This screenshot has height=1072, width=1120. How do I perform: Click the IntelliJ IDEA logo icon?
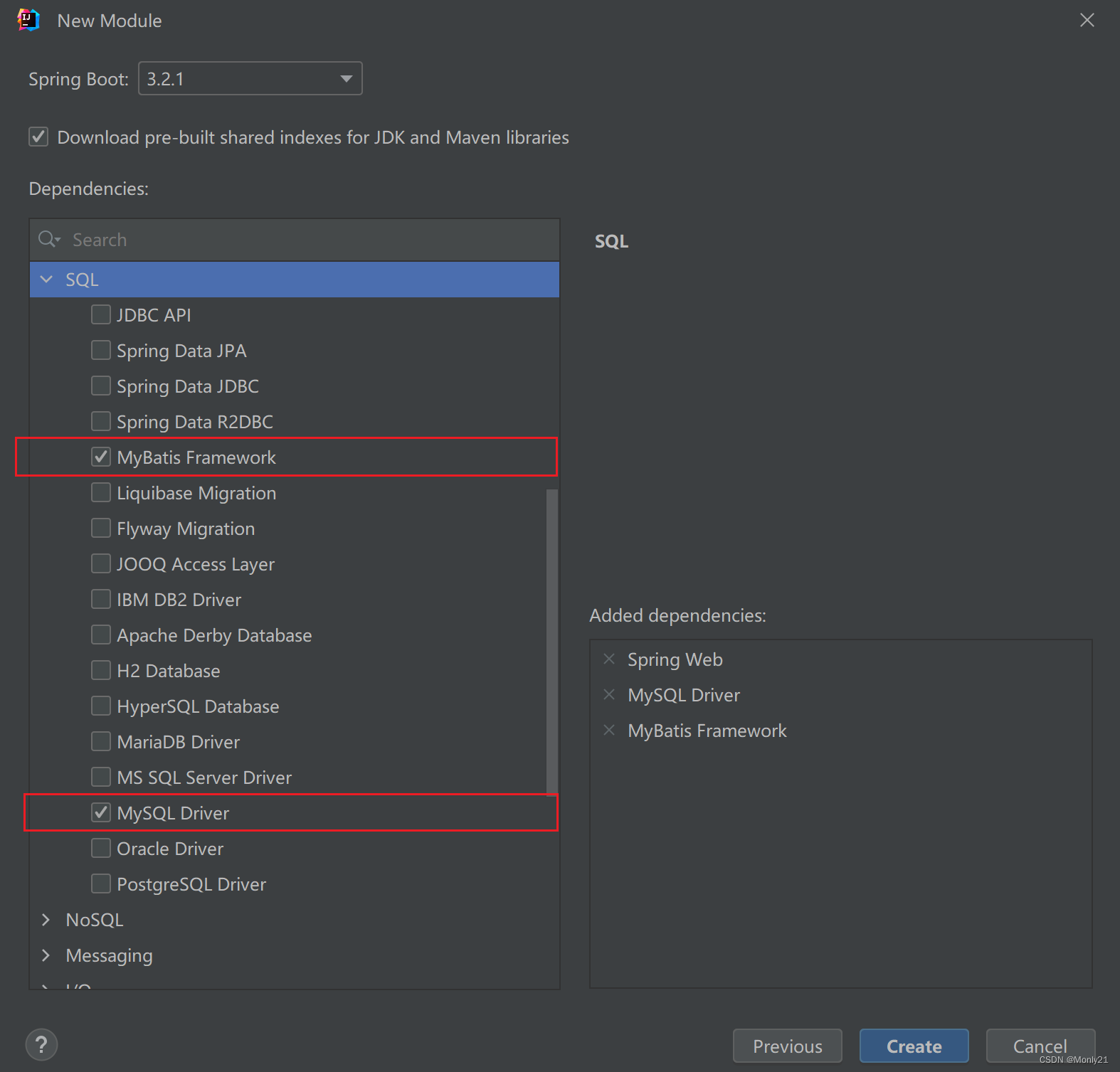click(28, 20)
